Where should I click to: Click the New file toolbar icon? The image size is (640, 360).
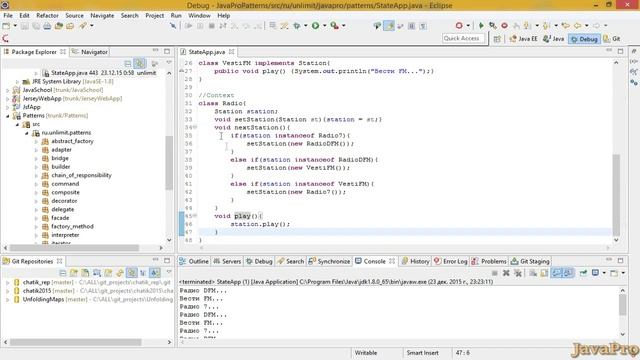coord(6,26)
